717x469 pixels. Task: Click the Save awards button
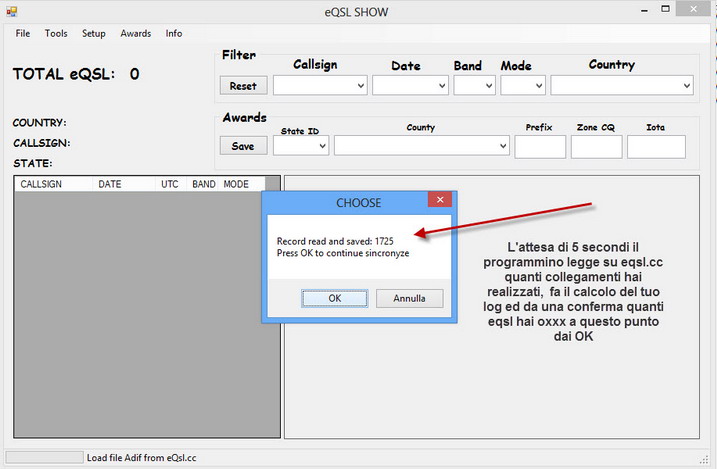[x=243, y=146]
